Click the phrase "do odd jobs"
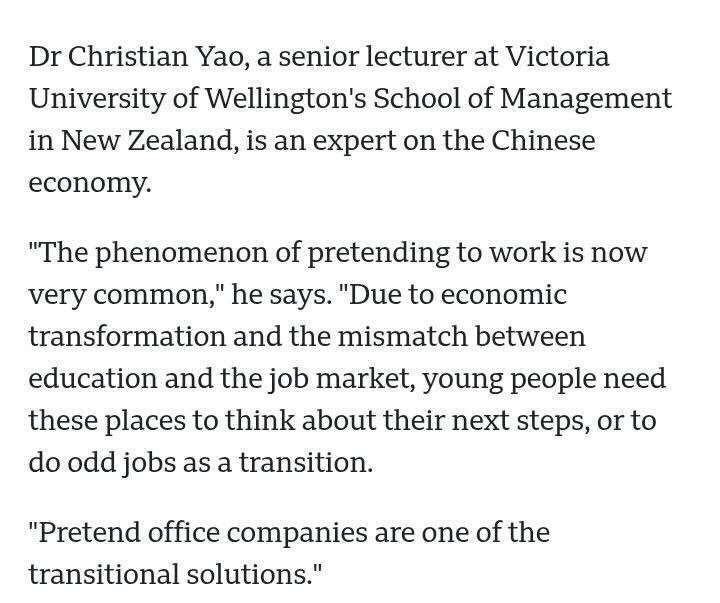This screenshot has width=720, height=603. (95, 462)
